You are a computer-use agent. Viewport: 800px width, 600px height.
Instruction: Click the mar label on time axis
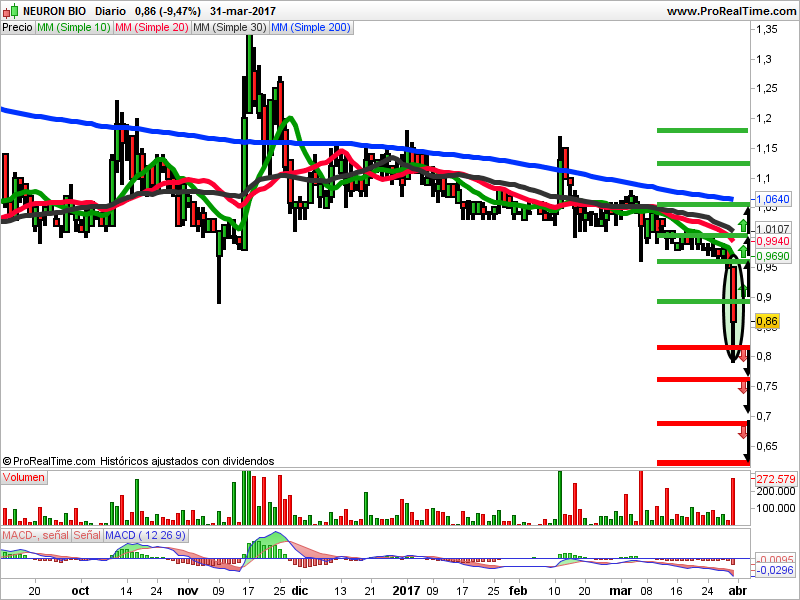(621, 591)
